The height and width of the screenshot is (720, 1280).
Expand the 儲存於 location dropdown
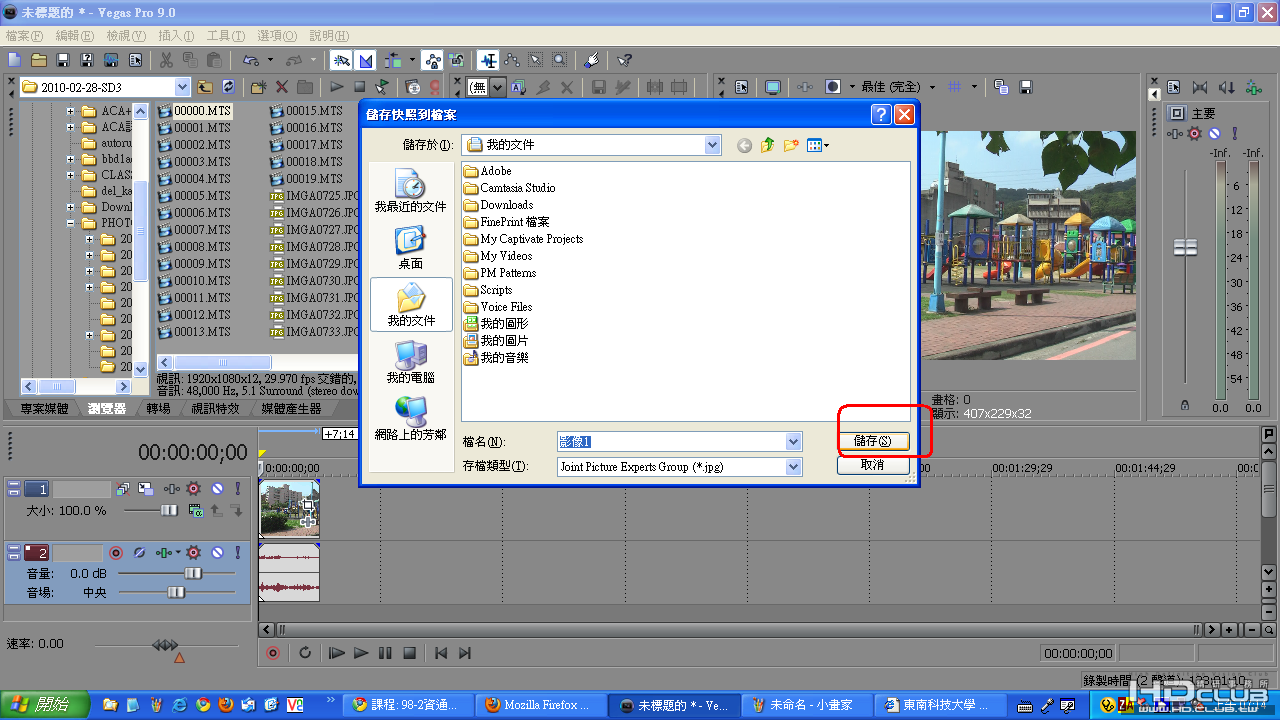tap(712, 146)
